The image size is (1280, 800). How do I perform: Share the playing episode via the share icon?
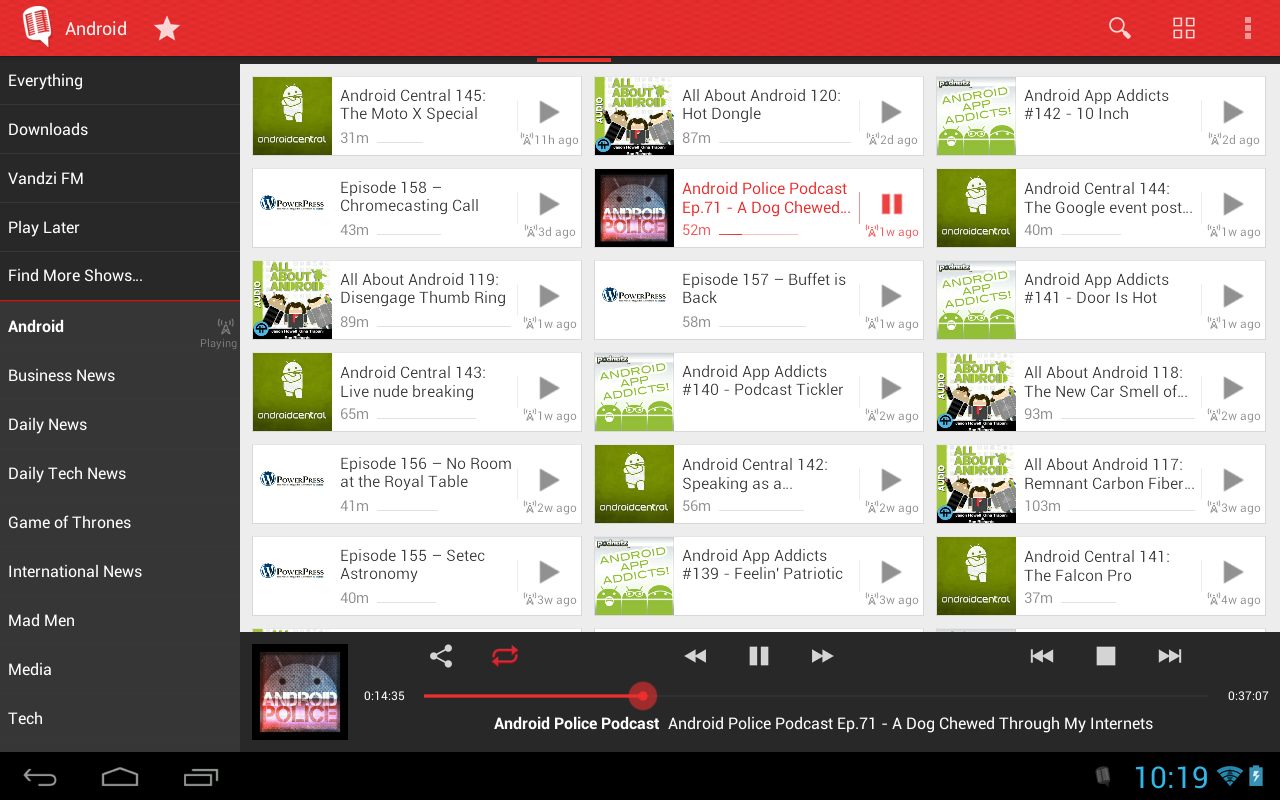coord(441,656)
